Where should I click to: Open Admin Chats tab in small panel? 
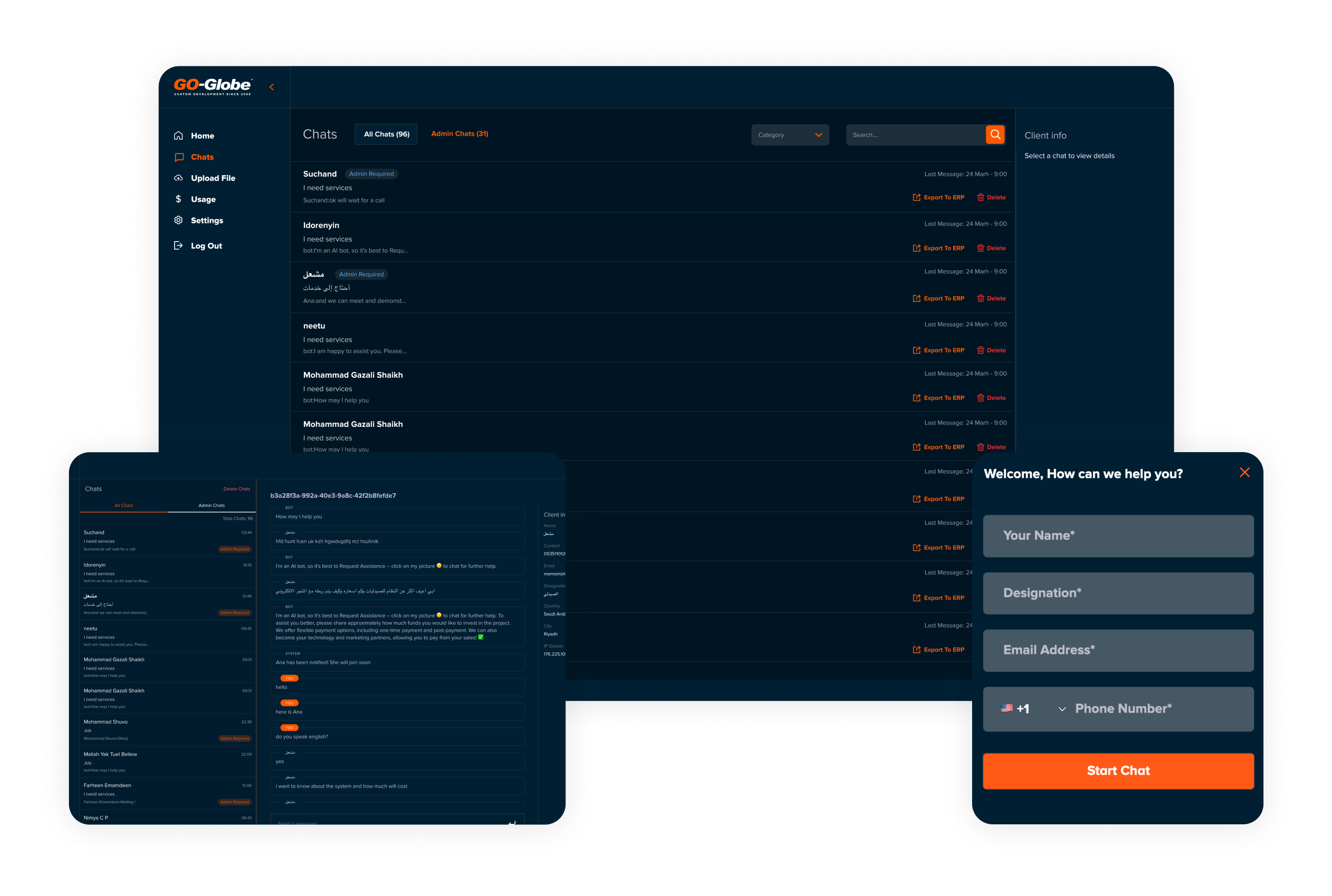[x=211, y=505]
